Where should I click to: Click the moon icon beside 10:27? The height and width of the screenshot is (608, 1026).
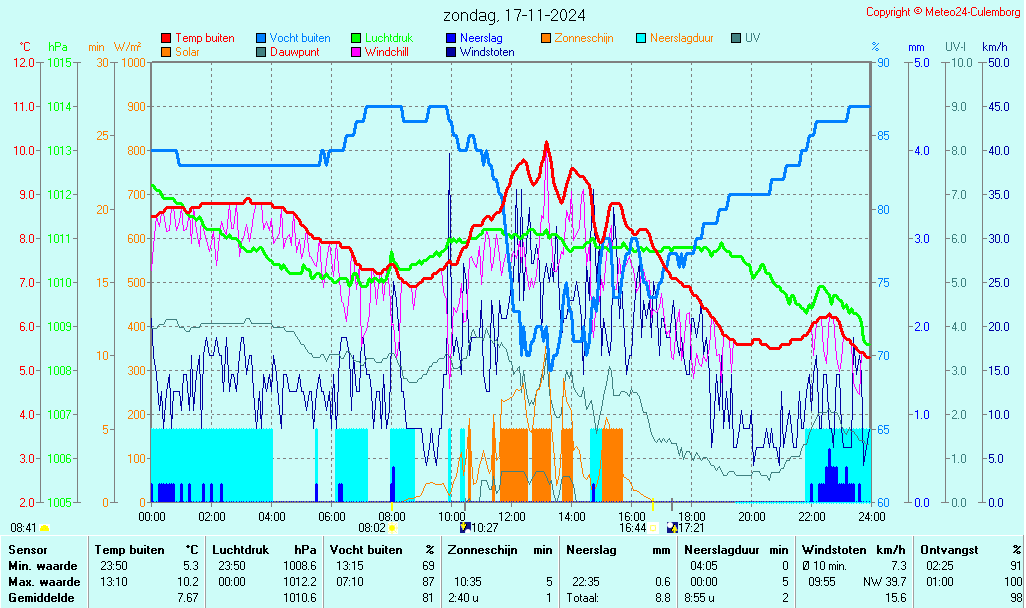(464, 527)
